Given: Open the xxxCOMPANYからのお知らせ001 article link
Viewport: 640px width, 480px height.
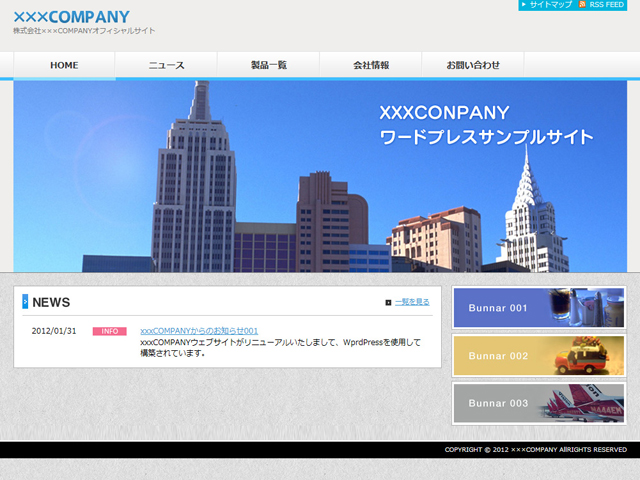Looking at the screenshot, I should click(199, 331).
